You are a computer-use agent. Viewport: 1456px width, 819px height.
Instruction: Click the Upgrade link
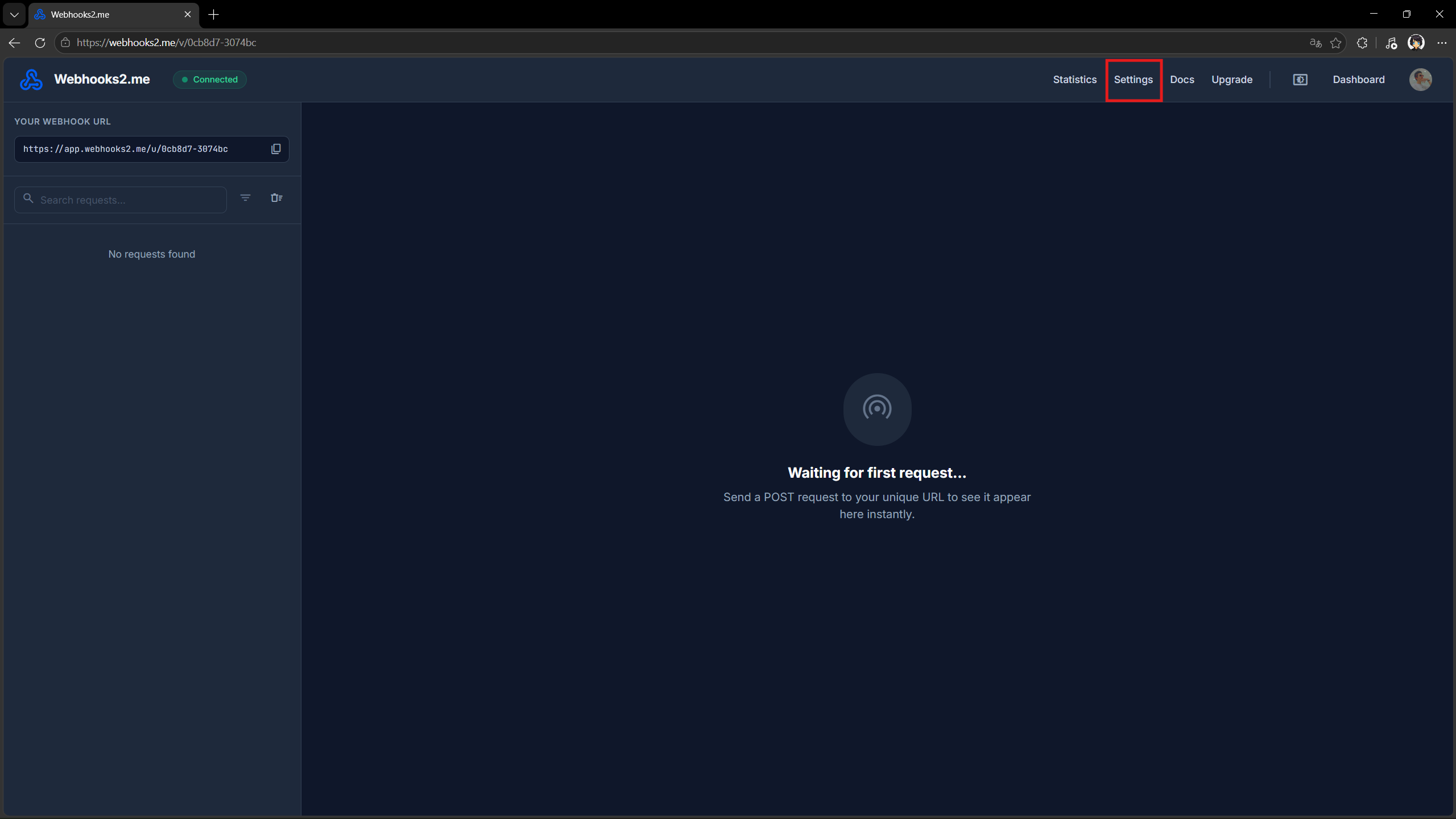point(1231,80)
